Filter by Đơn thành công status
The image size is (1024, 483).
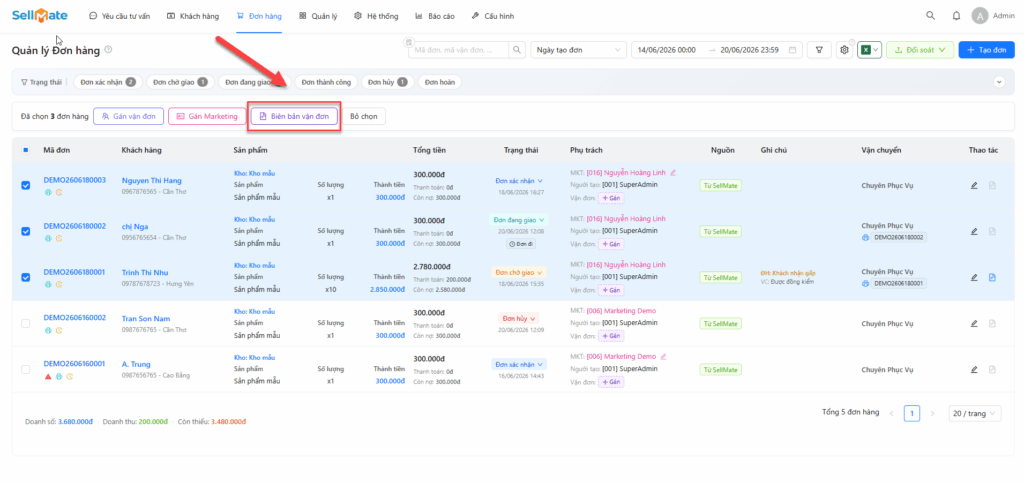coord(325,82)
